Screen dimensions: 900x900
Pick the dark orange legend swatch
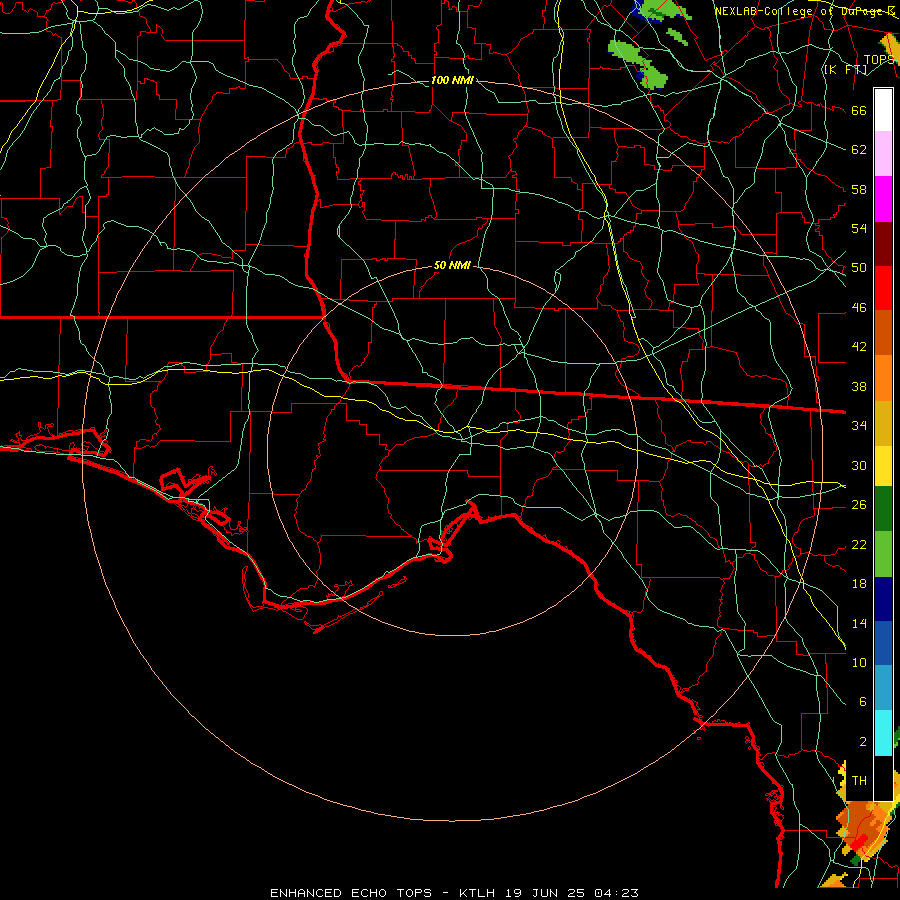[883, 333]
